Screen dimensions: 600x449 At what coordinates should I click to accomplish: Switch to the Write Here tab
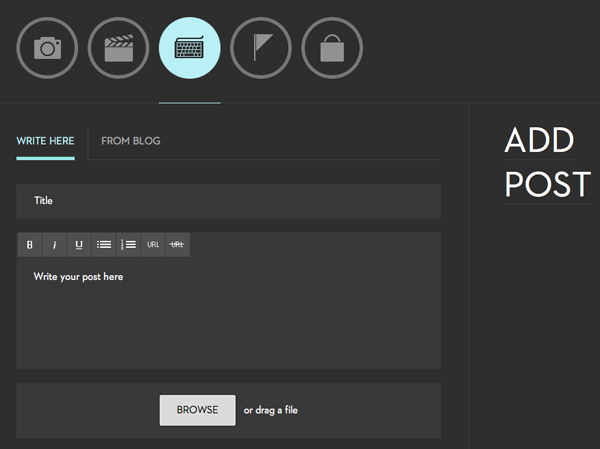click(45, 141)
